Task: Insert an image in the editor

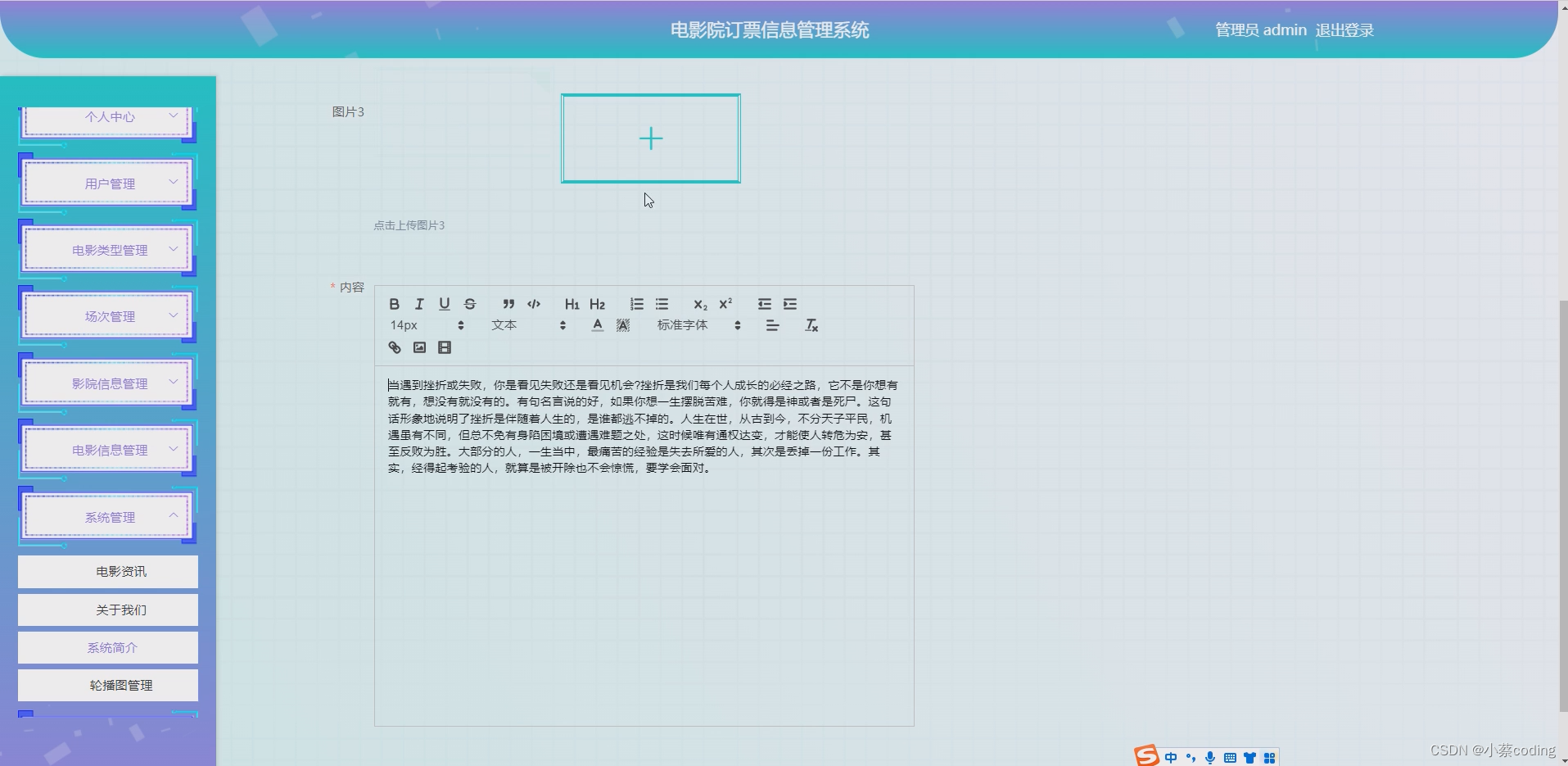Action: (419, 347)
